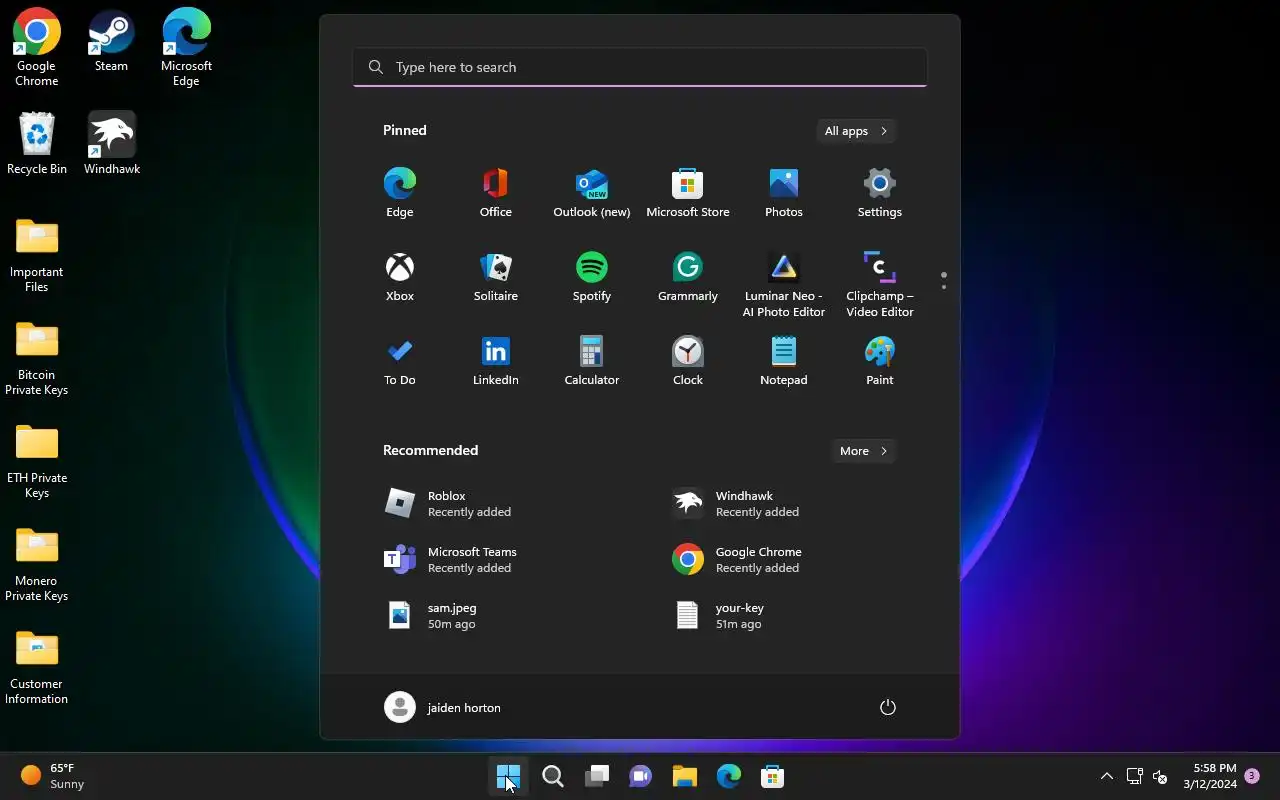Open LinkedIn from pinned apps
Viewport: 1280px width, 800px height.
click(495, 361)
